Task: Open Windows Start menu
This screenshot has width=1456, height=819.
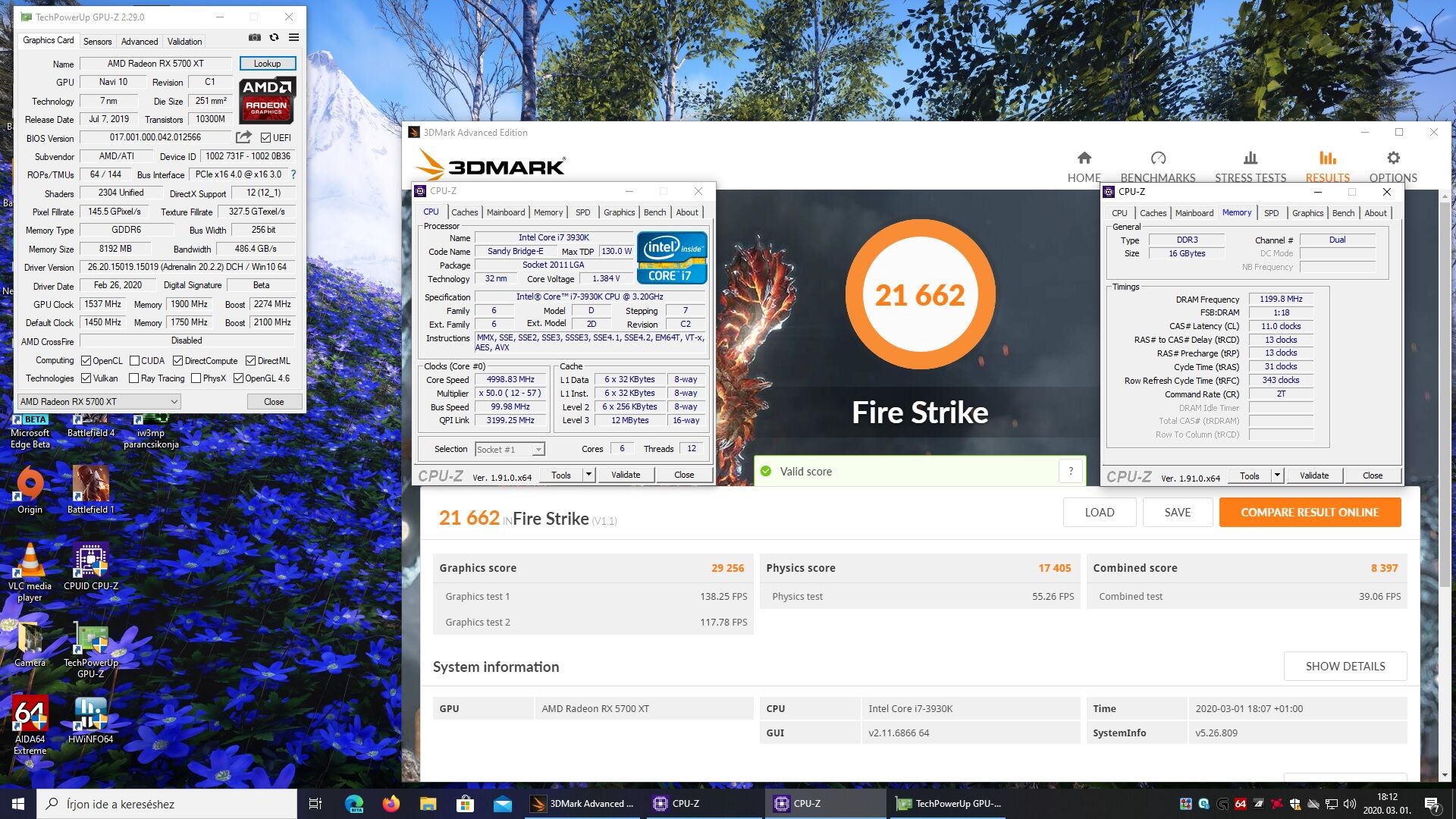Action: click(18, 804)
